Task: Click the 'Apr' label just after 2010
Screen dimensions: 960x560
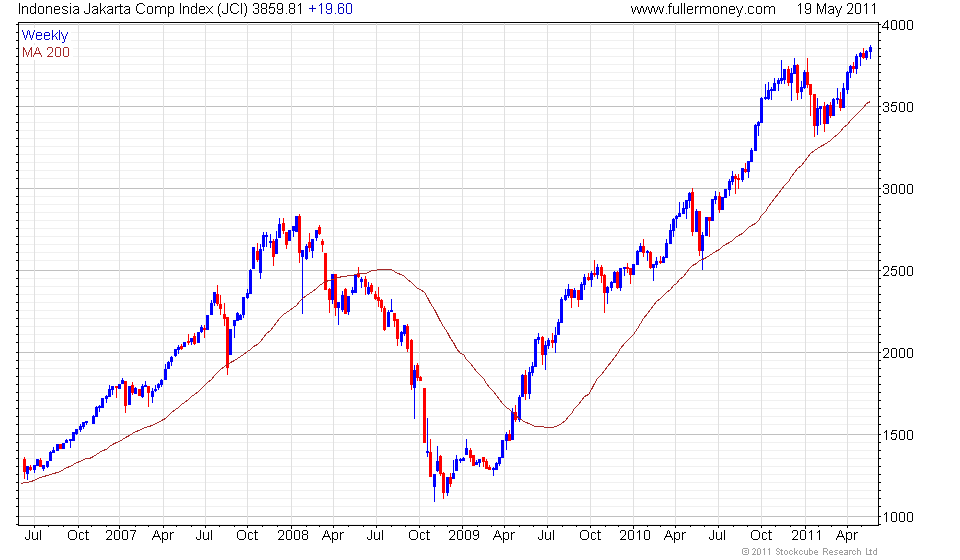Action: pyautogui.click(x=675, y=536)
